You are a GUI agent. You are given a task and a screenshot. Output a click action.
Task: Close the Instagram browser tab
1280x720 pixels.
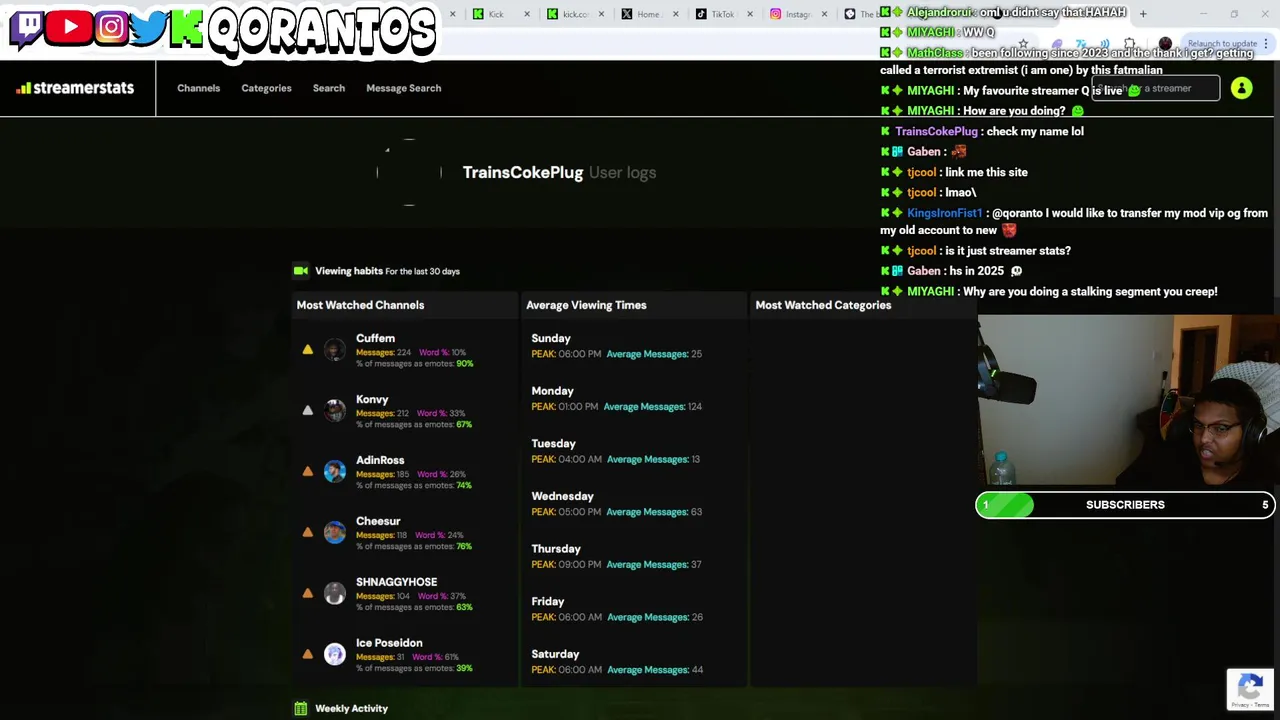coord(825,14)
